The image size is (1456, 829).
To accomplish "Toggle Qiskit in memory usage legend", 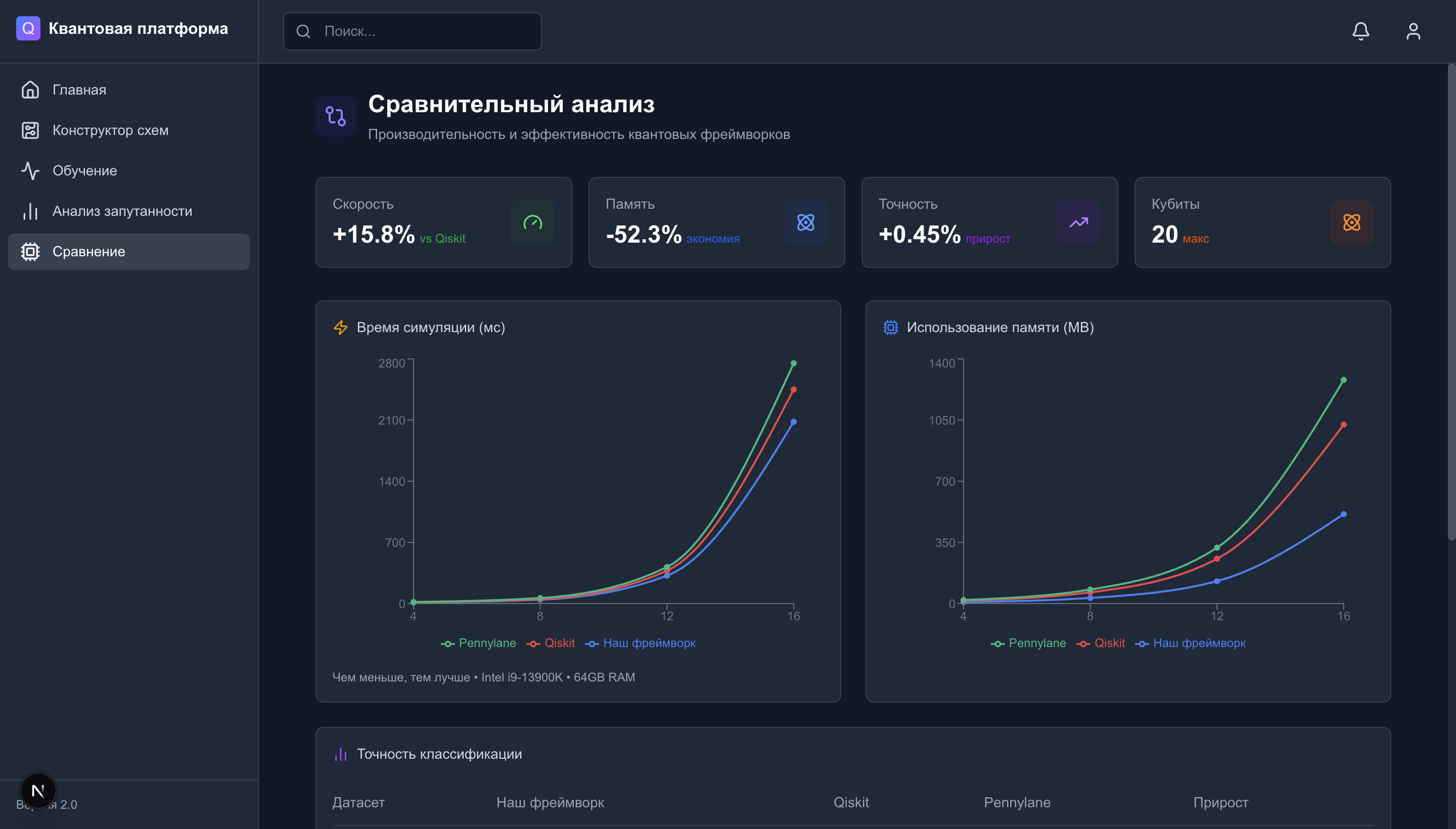I will tap(1101, 643).
